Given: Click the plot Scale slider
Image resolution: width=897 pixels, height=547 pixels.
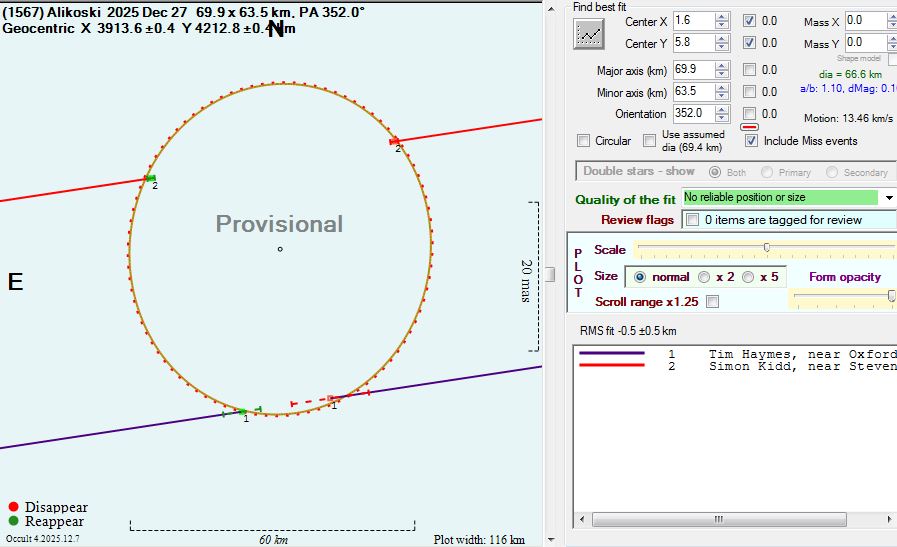Looking at the screenshot, I should coord(766,247).
